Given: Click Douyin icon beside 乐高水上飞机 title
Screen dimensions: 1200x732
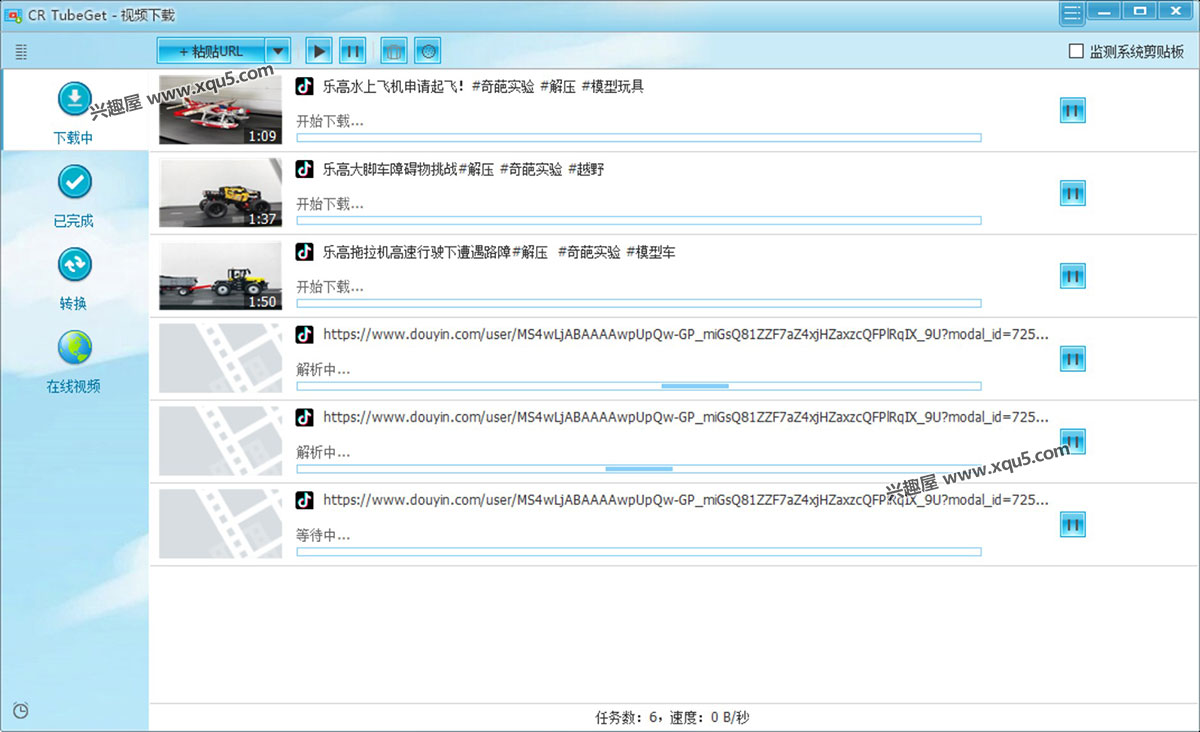Looking at the screenshot, I should tap(305, 86).
